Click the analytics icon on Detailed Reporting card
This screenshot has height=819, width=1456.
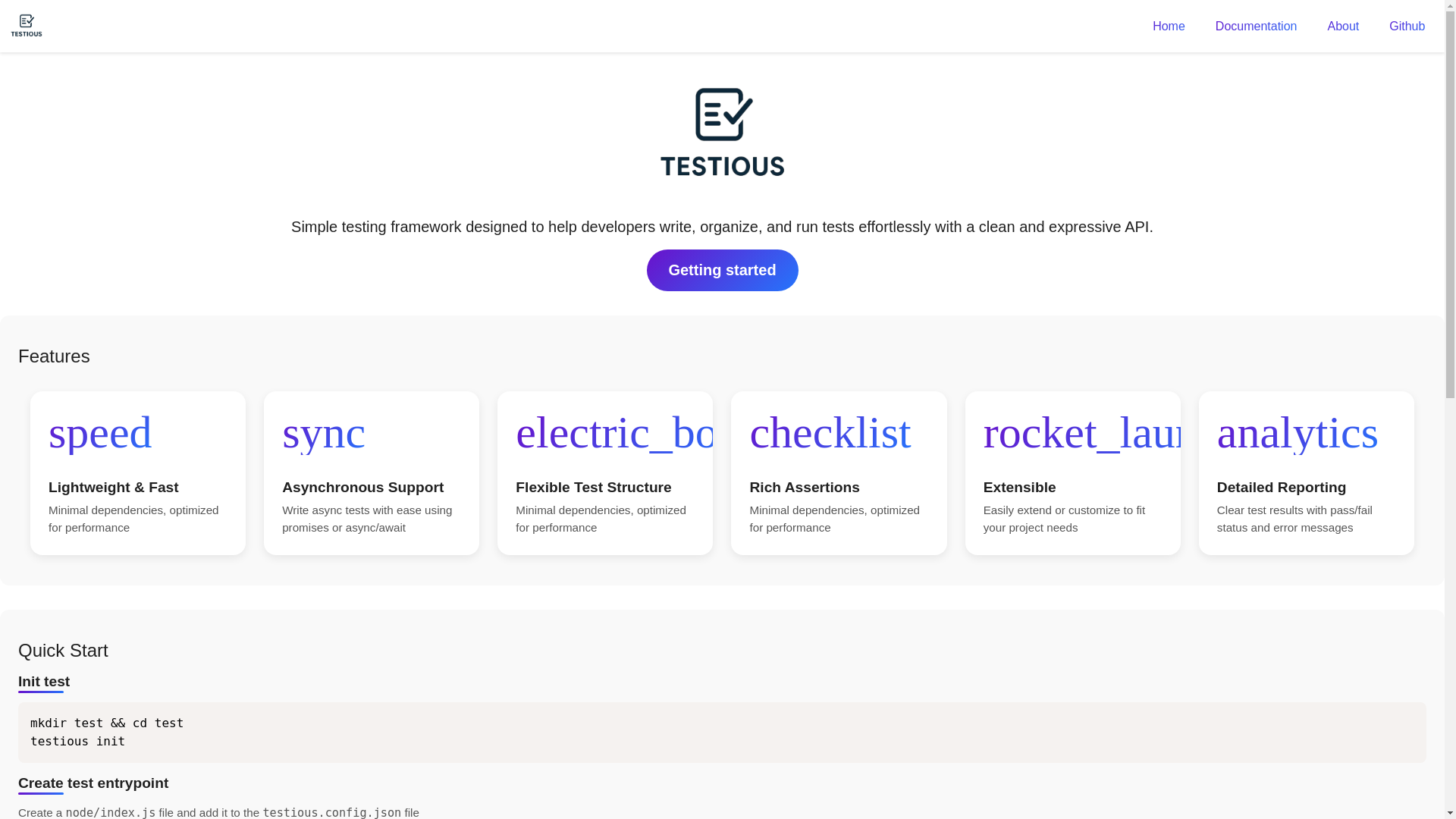[1298, 433]
